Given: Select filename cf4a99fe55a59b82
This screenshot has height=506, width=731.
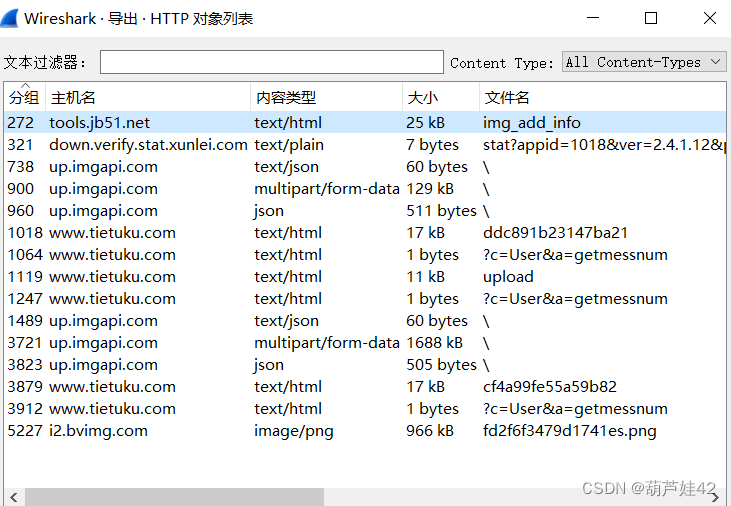Looking at the screenshot, I should click(x=550, y=386).
